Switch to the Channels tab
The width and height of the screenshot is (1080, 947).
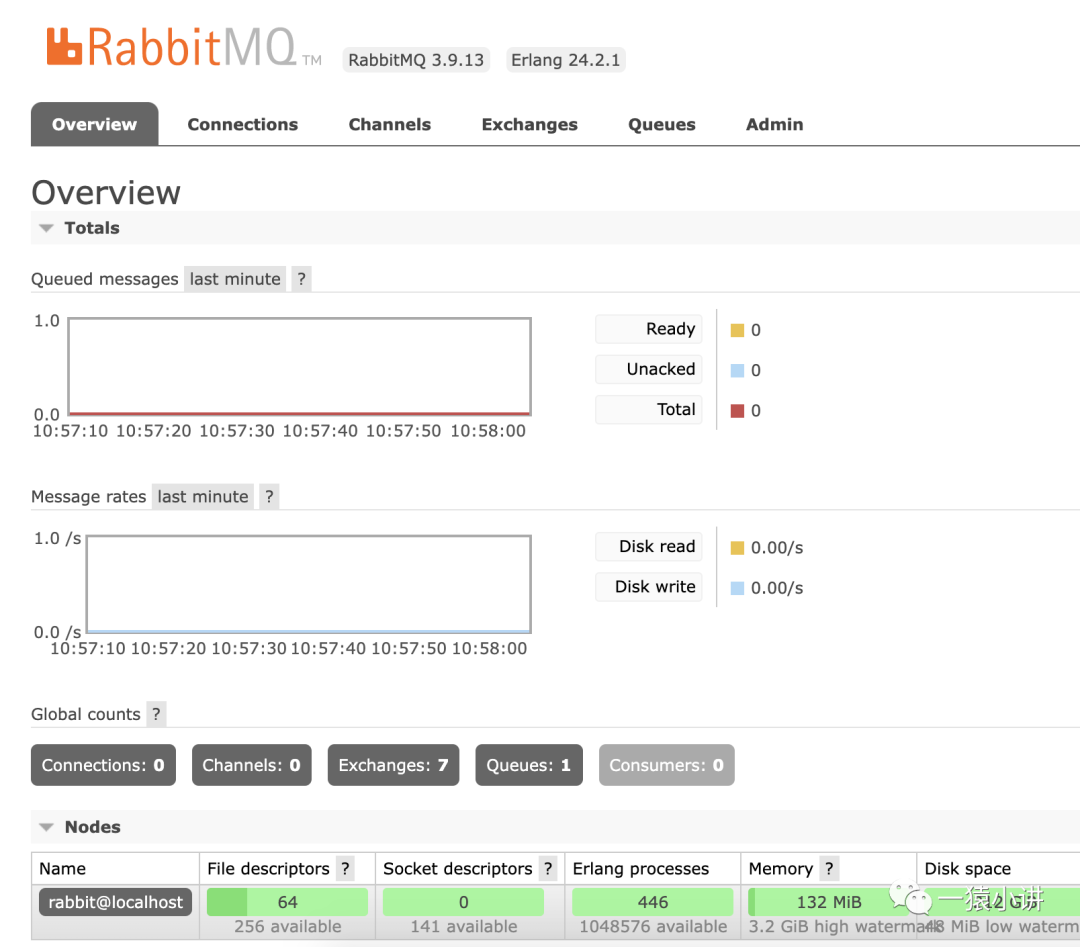click(x=390, y=124)
